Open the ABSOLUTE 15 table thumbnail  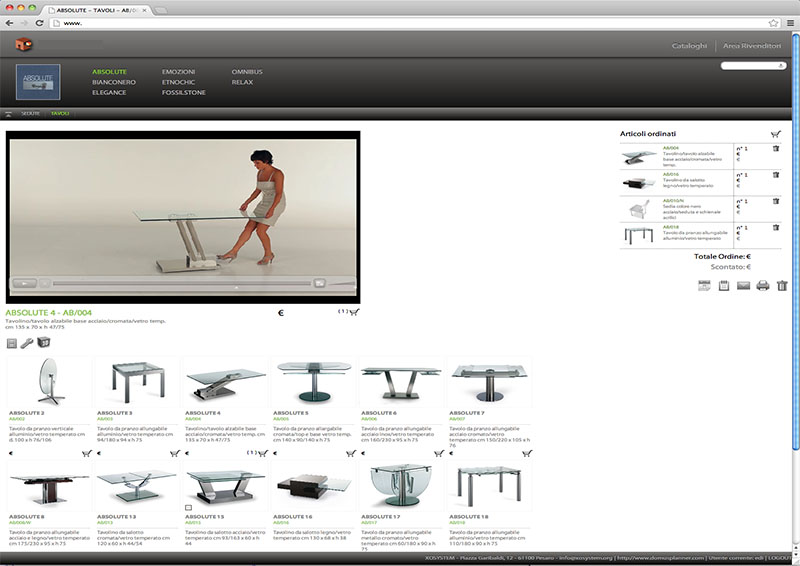tap(225, 486)
